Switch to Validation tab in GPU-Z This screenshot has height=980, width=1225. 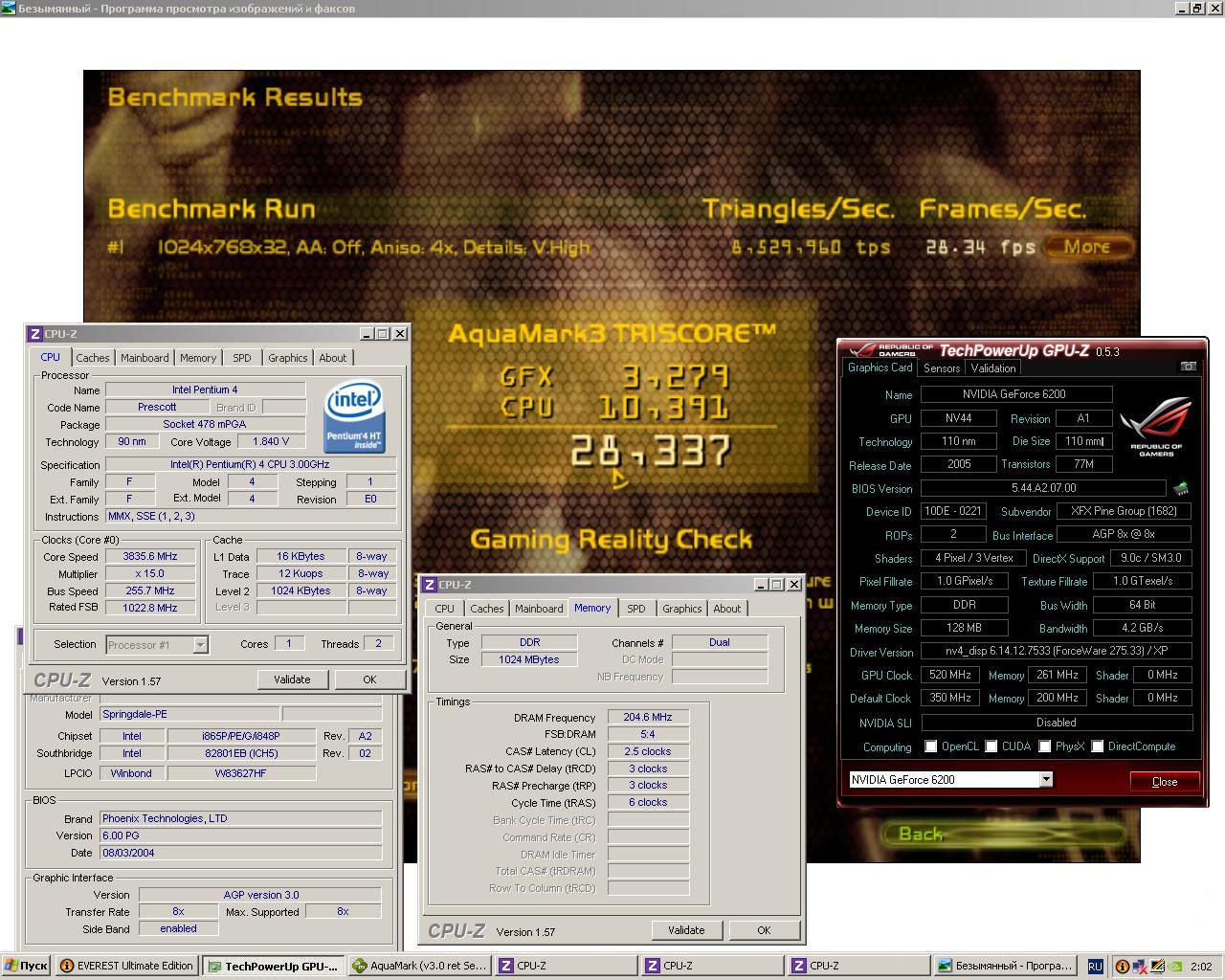point(992,368)
